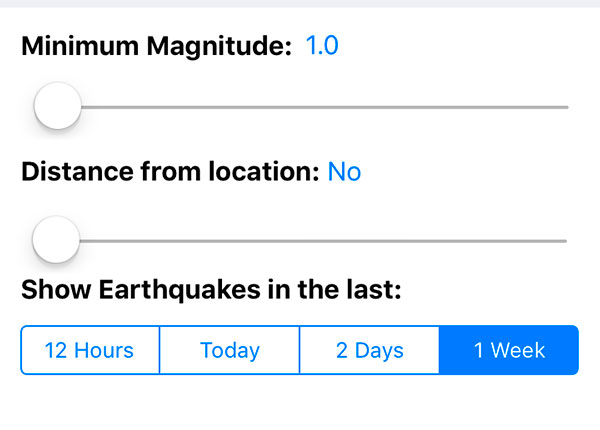Switch to the 2 Days segment

[369, 350]
